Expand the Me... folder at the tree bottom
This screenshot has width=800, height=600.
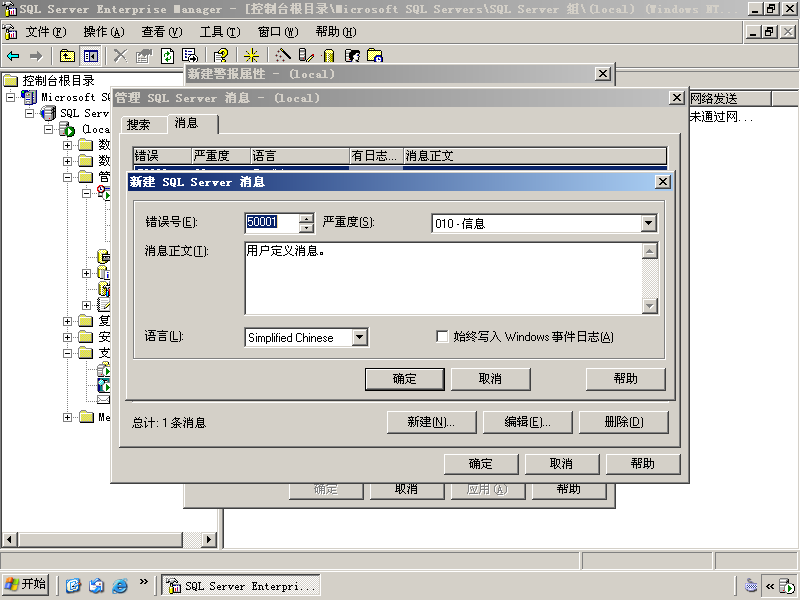coord(67,417)
